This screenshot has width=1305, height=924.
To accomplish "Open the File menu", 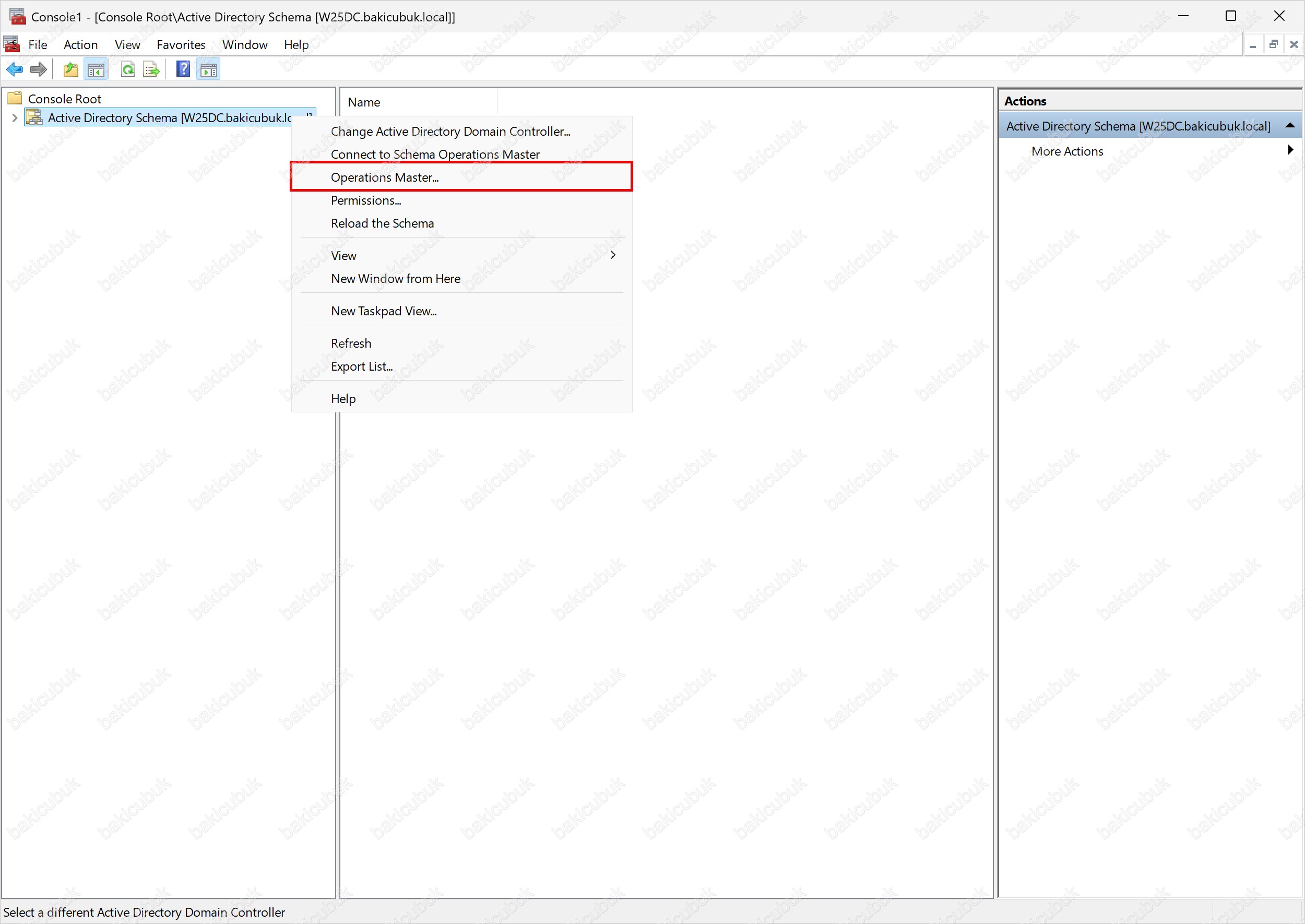I will click(x=38, y=44).
